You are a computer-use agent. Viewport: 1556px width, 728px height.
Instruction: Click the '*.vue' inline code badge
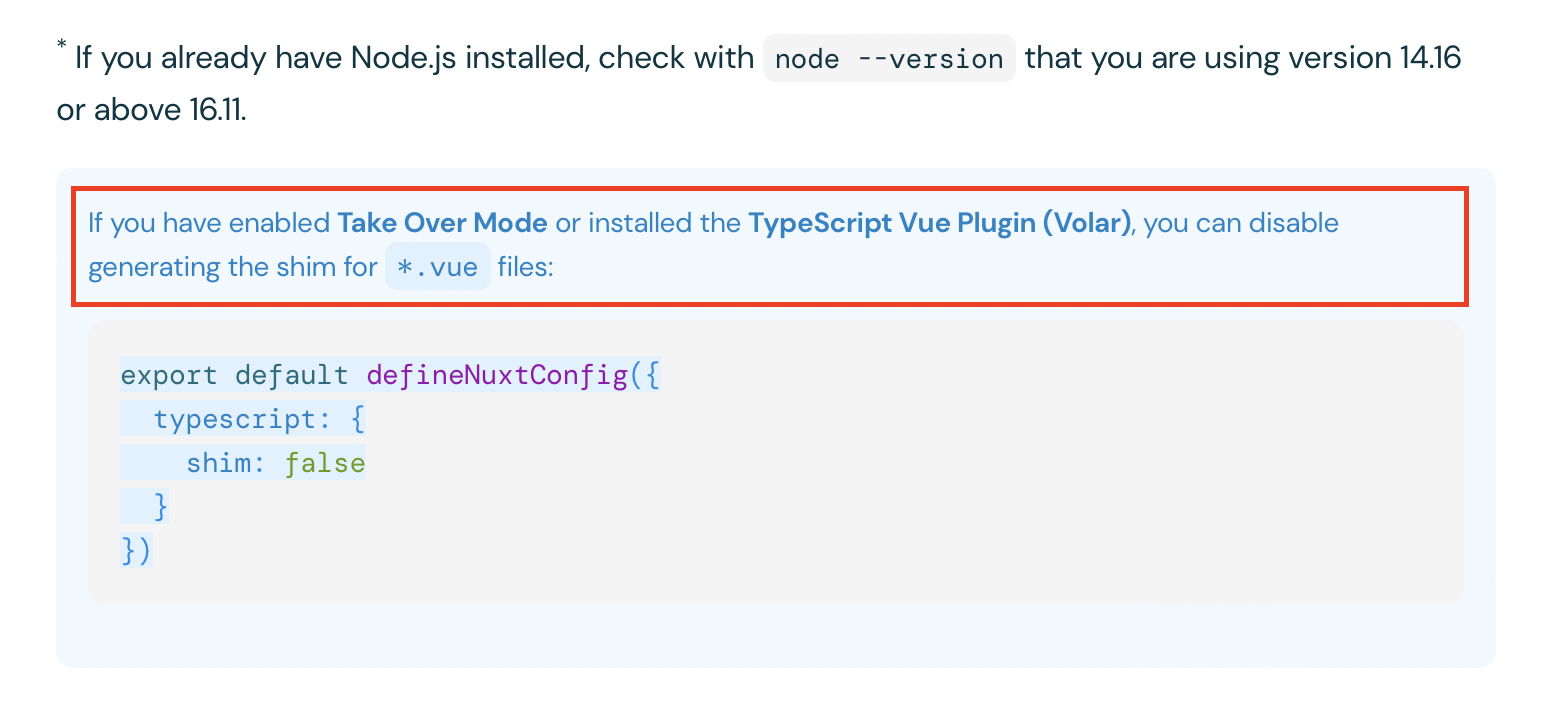(438, 267)
